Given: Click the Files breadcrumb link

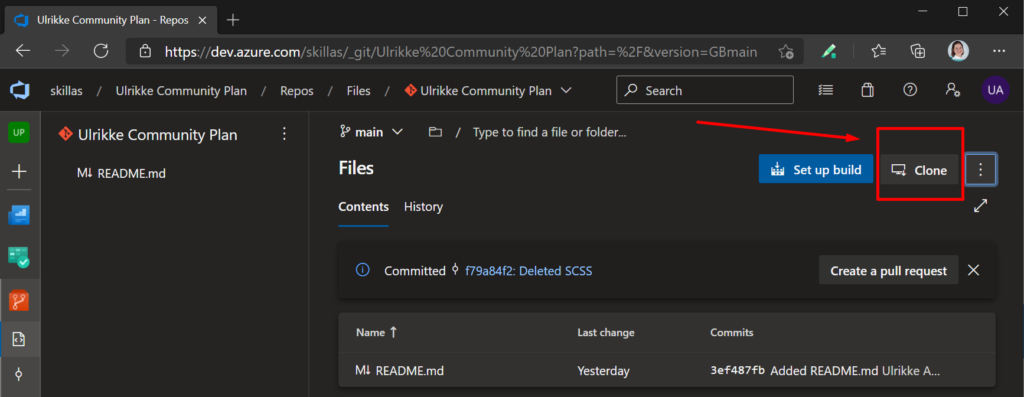Looking at the screenshot, I should (359, 91).
